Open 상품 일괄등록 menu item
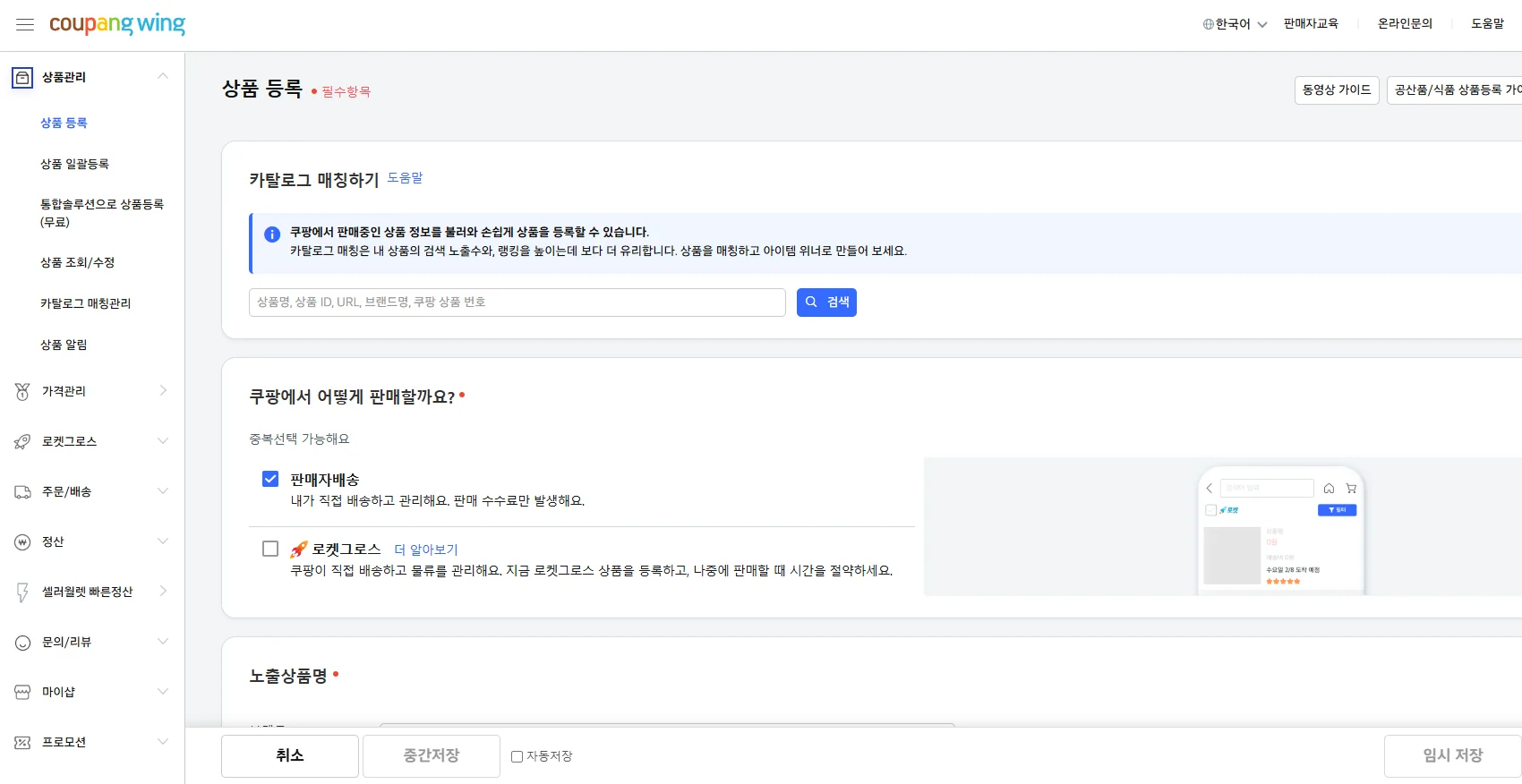The height and width of the screenshot is (784, 1522). click(x=74, y=164)
